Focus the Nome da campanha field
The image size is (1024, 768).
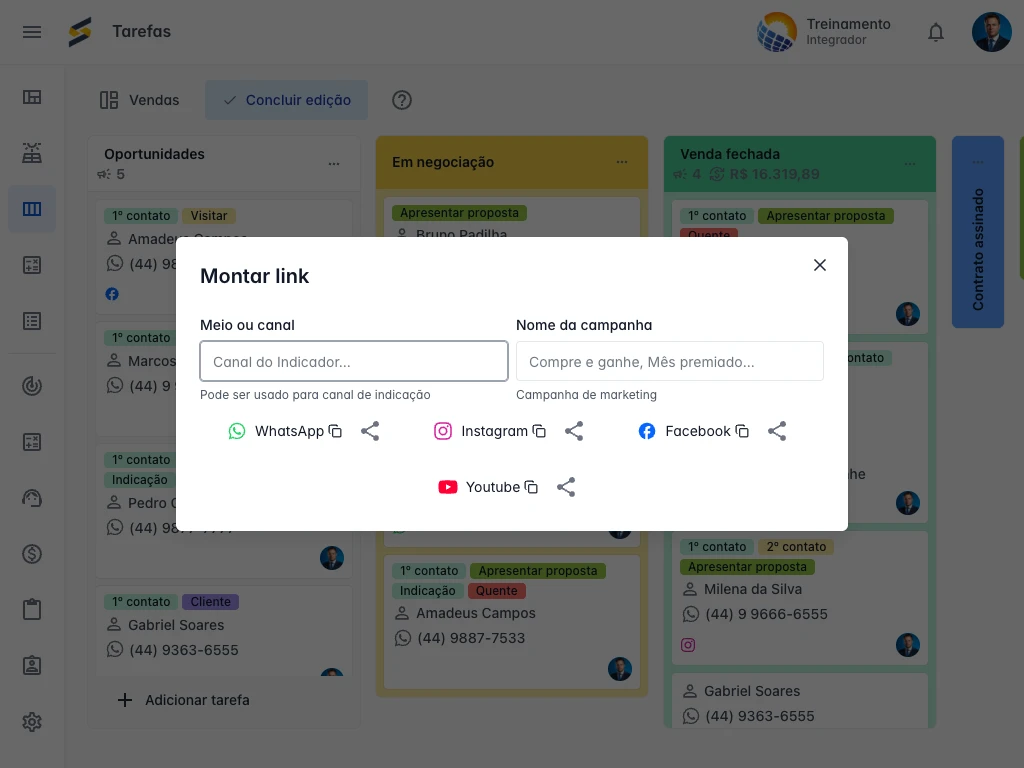pos(670,362)
